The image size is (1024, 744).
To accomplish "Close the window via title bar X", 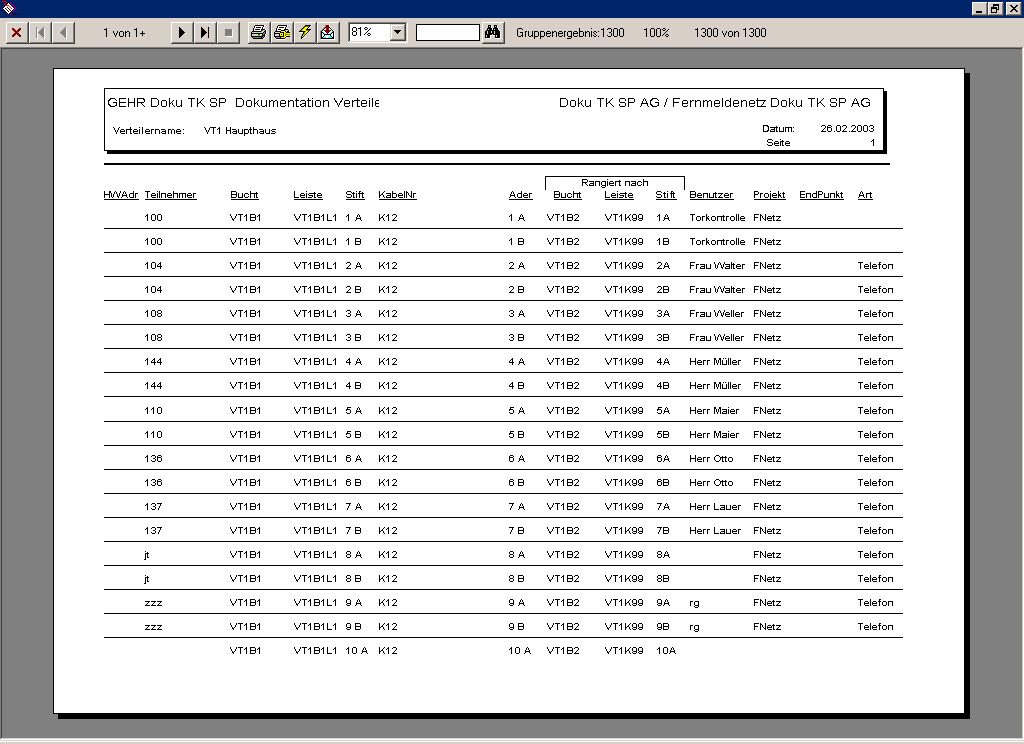I will tap(1012, 8).
